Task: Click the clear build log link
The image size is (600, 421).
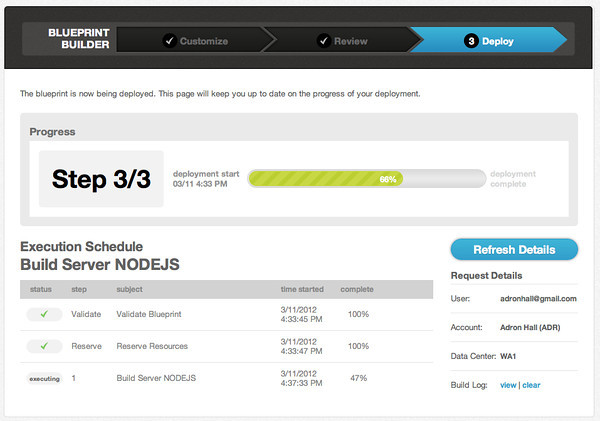Action: (532, 385)
